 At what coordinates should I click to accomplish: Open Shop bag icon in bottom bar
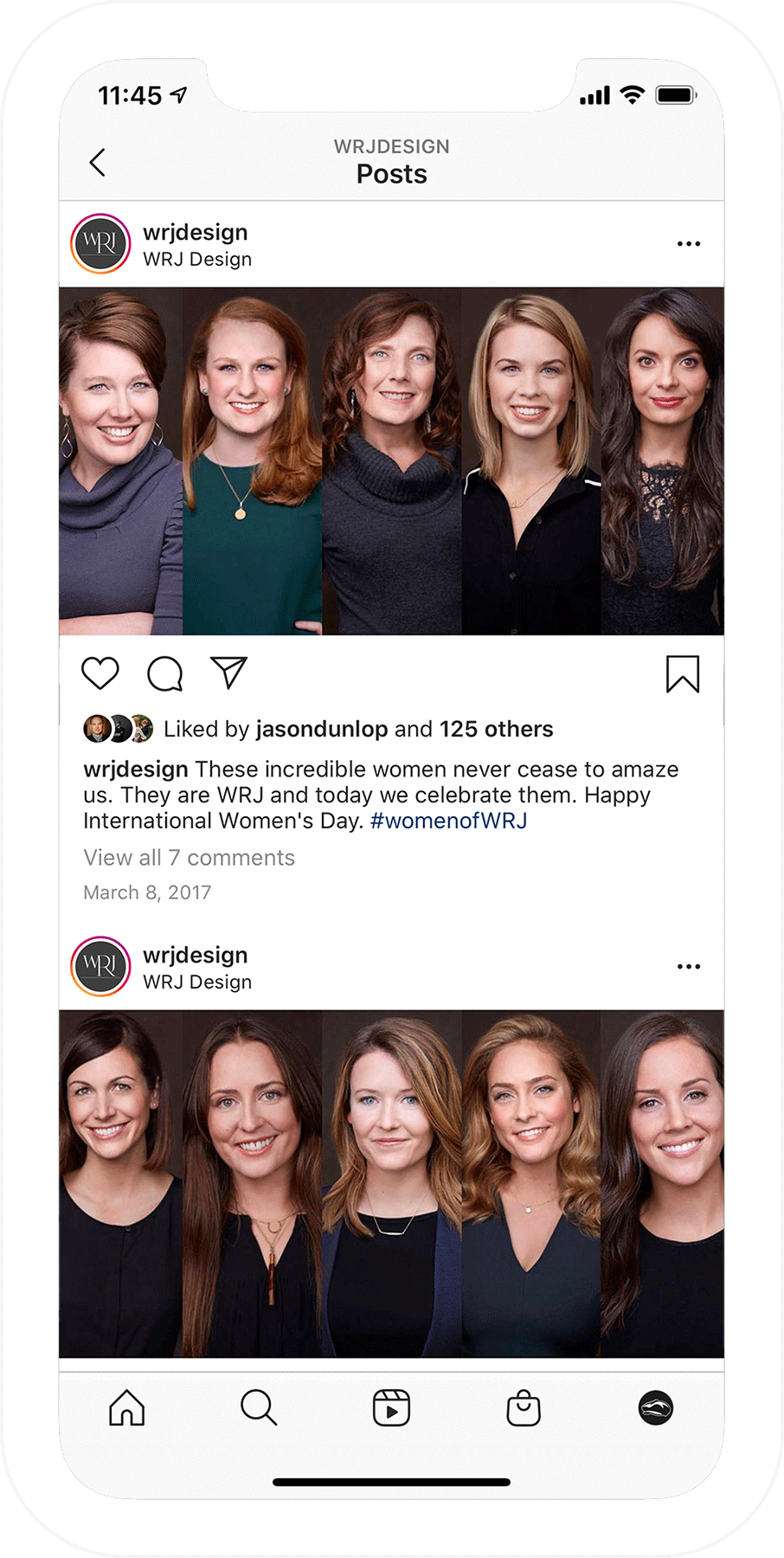524,1408
